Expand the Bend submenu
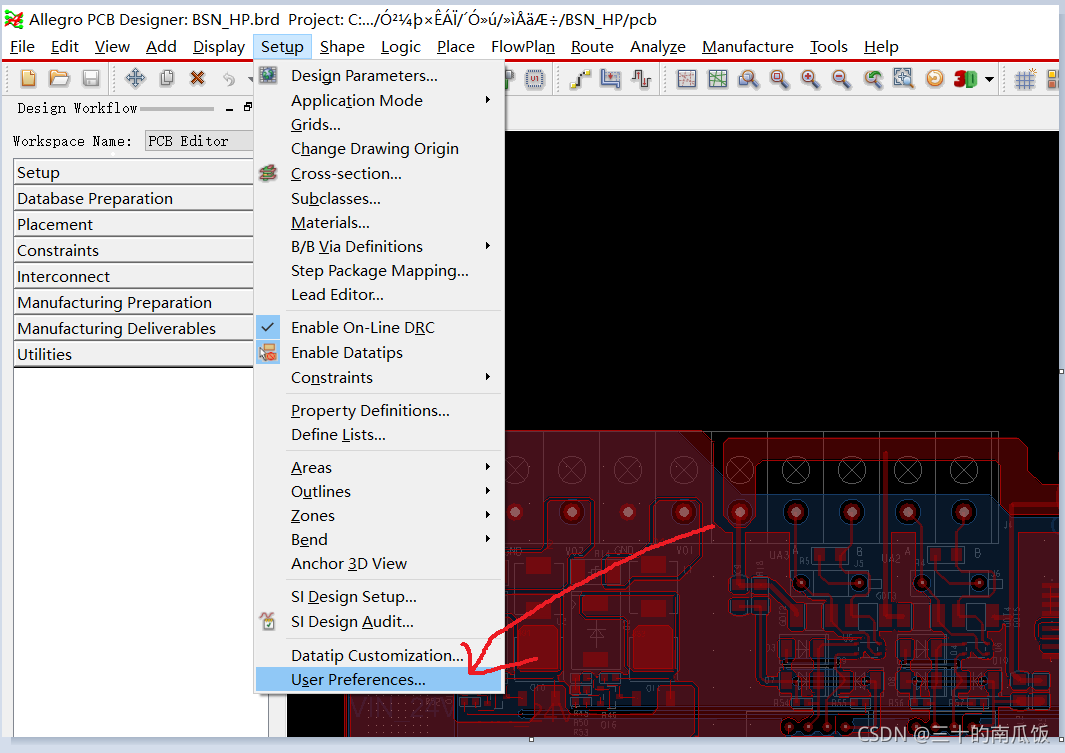The image size is (1065, 753). [488, 539]
